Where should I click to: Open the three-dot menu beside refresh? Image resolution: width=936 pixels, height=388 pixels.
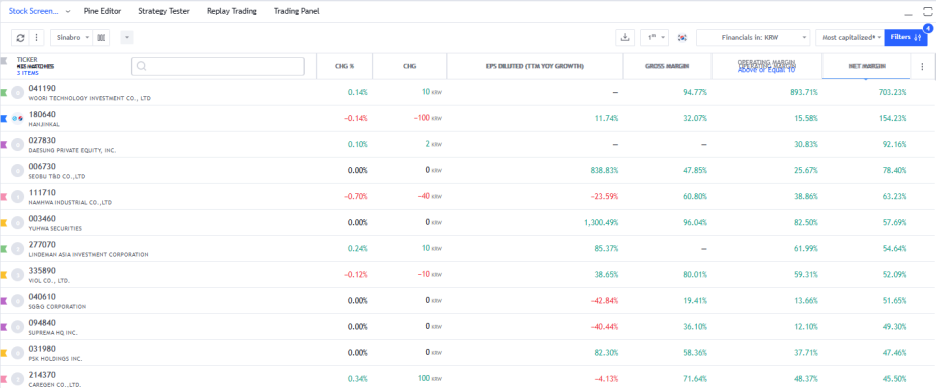[x=36, y=38]
